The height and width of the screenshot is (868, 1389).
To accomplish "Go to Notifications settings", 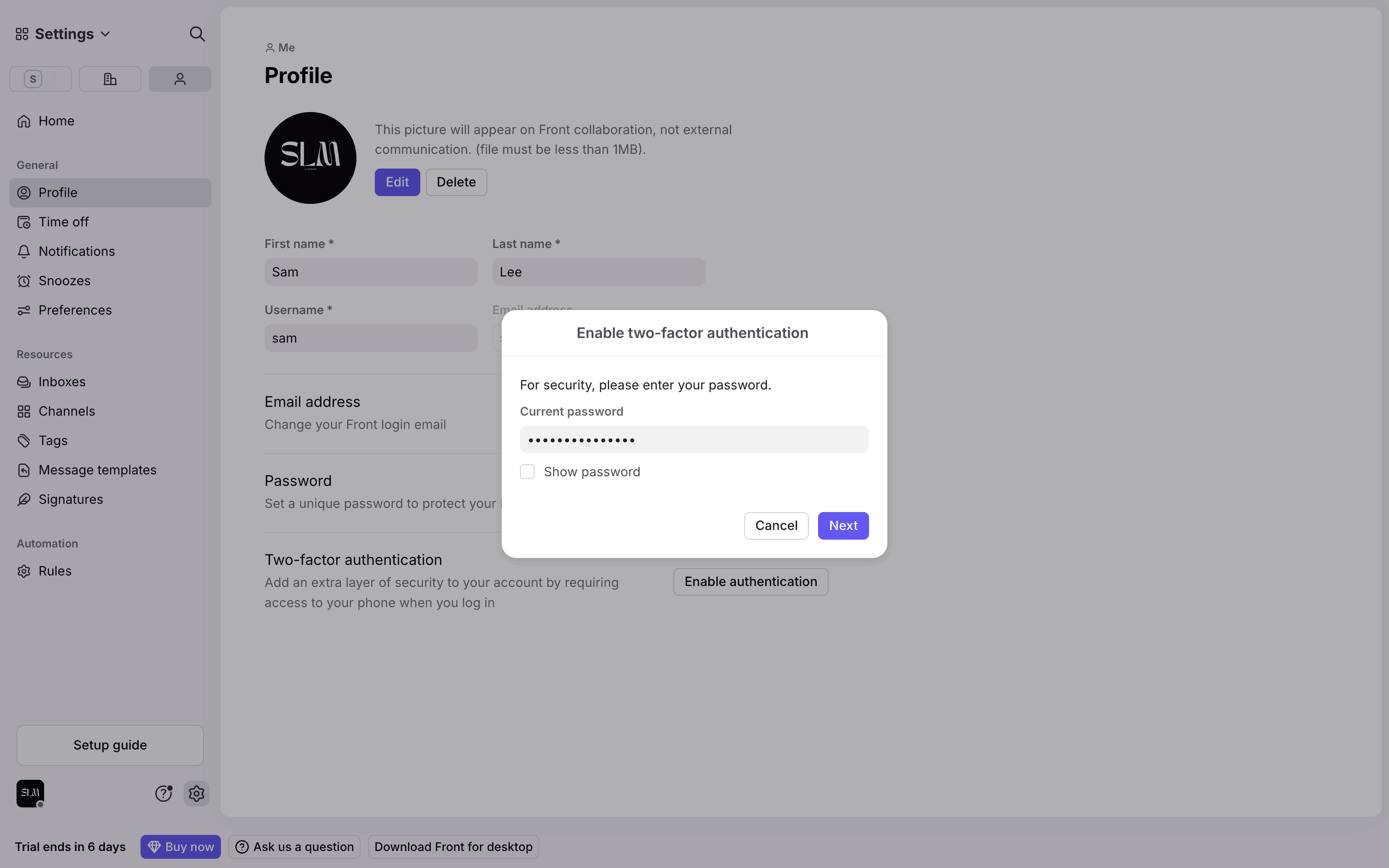I will (76, 252).
